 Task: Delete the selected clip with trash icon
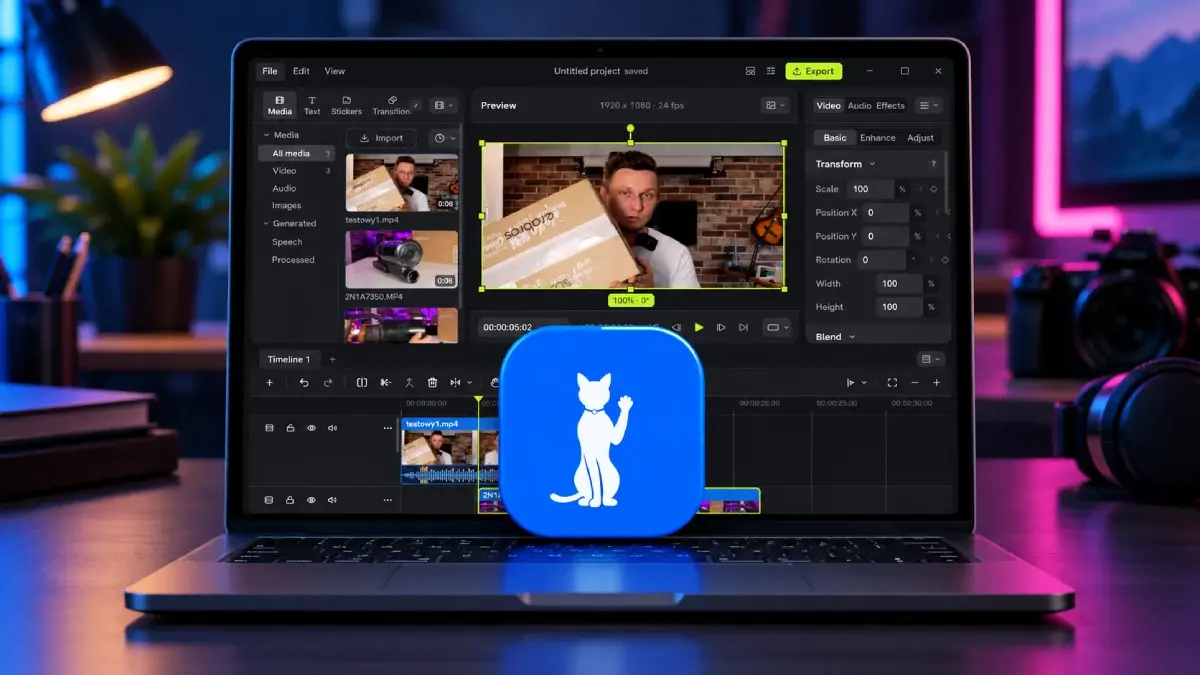click(x=432, y=383)
